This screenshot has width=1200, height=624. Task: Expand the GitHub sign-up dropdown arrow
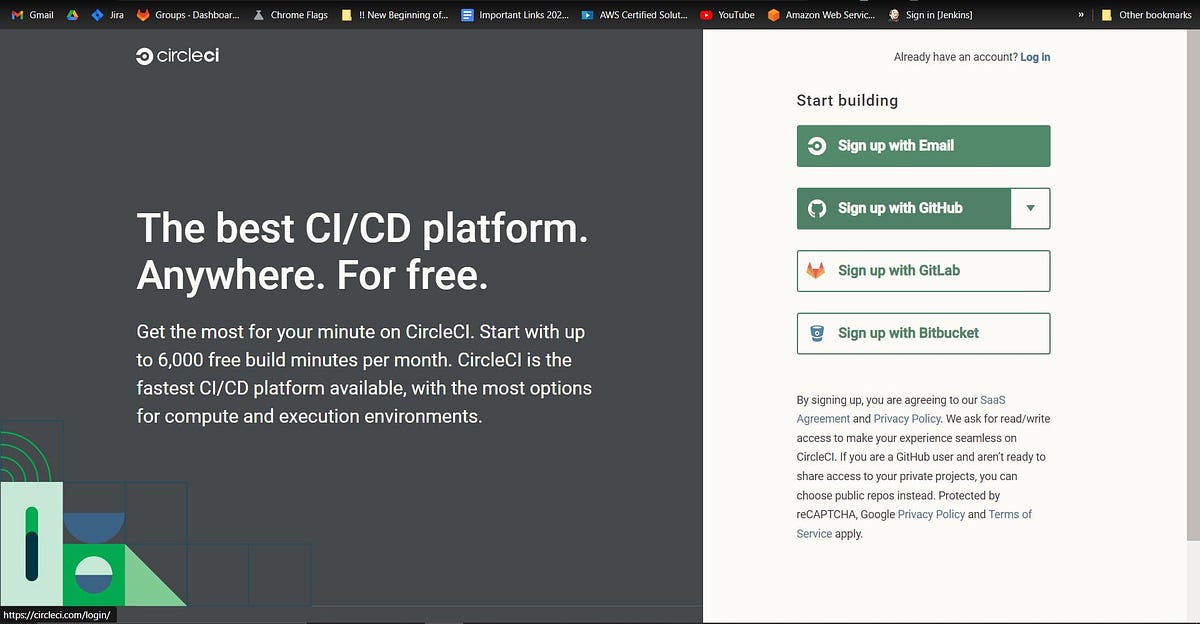tap(1031, 208)
